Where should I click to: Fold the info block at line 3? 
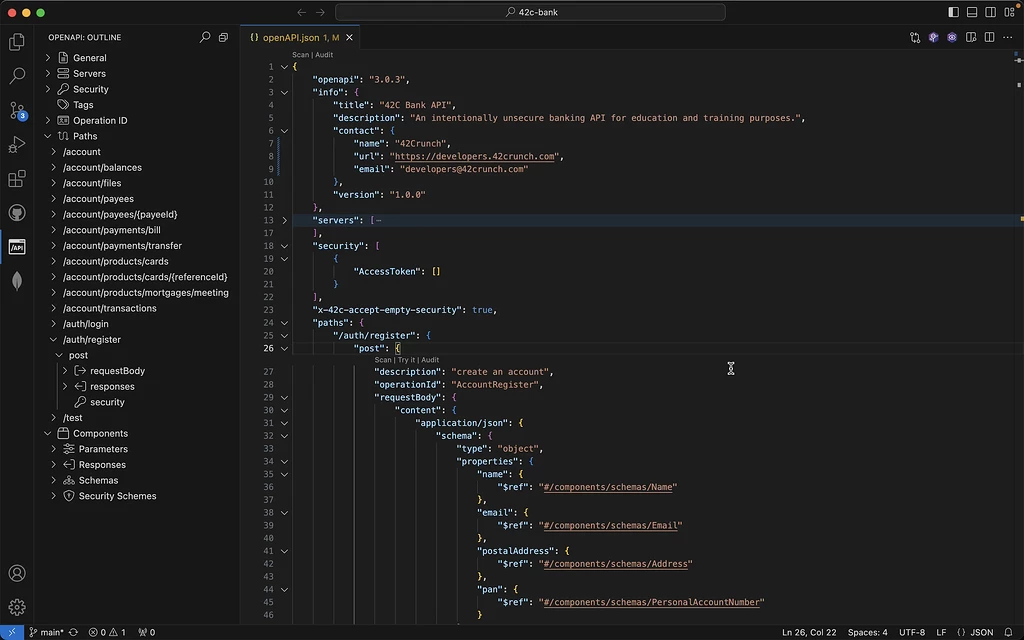tap(284, 92)
